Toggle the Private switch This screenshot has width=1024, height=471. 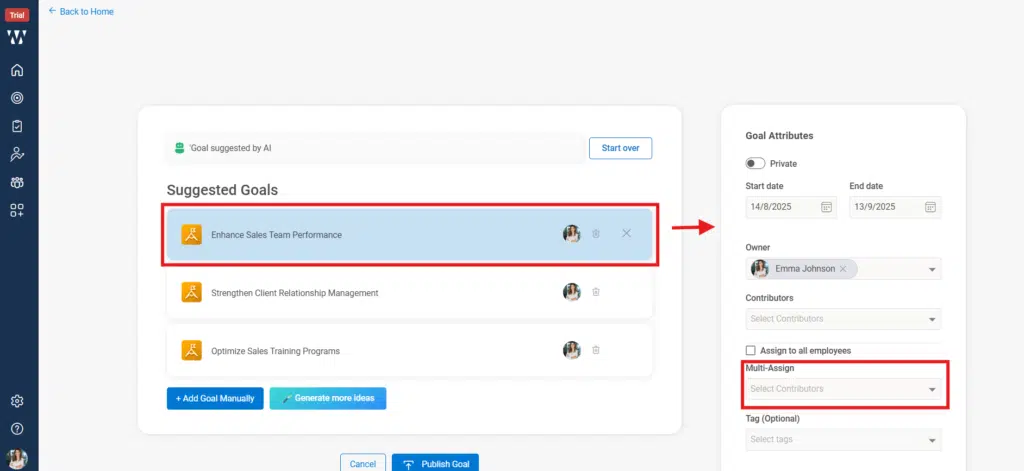755,163
